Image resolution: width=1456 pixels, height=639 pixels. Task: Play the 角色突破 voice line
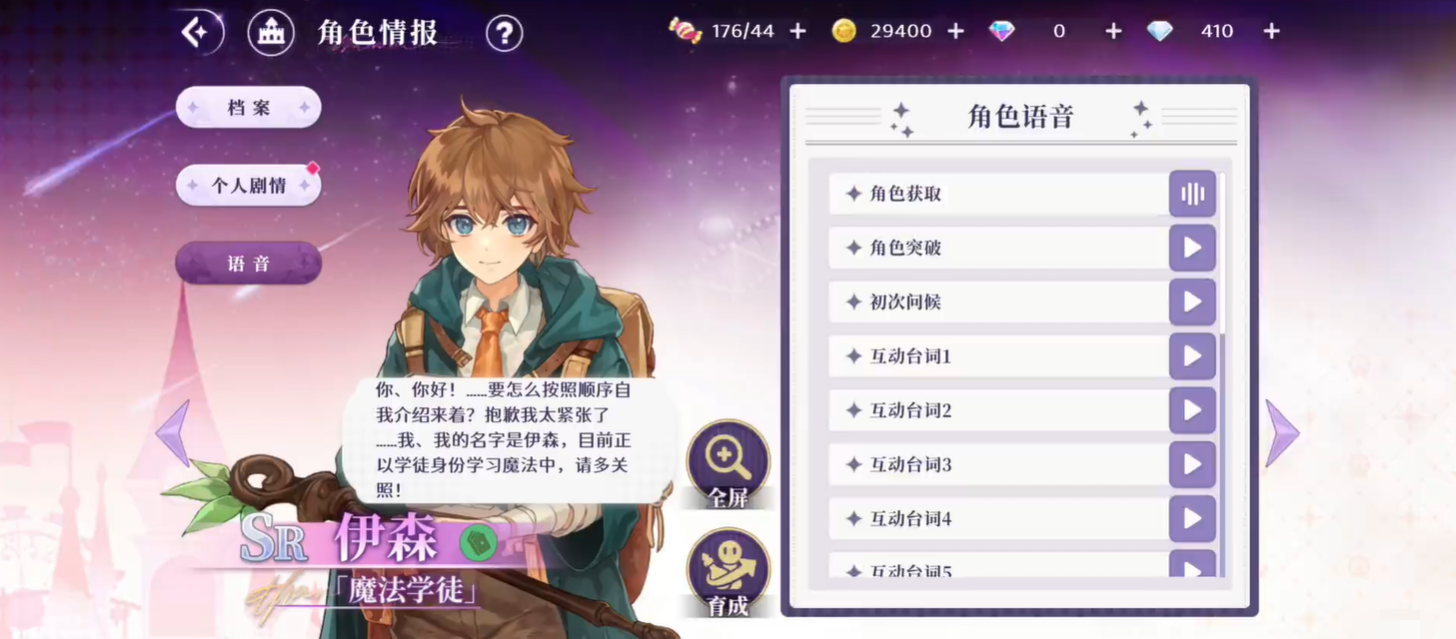(x=1192, y=248)
